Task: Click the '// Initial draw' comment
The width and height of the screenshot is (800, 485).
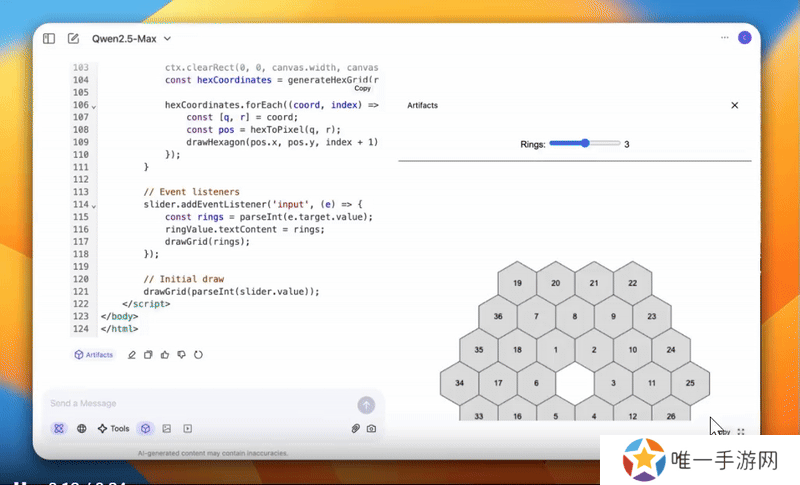Action: [x=184, y=279]
